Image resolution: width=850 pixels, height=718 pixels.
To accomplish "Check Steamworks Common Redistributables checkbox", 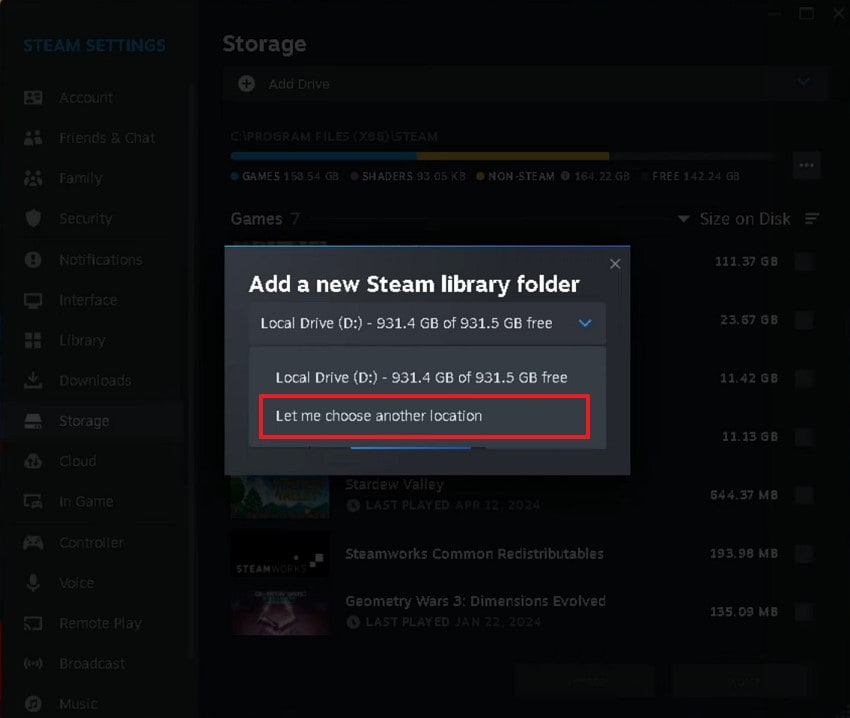I will click(x=804, y=554).
